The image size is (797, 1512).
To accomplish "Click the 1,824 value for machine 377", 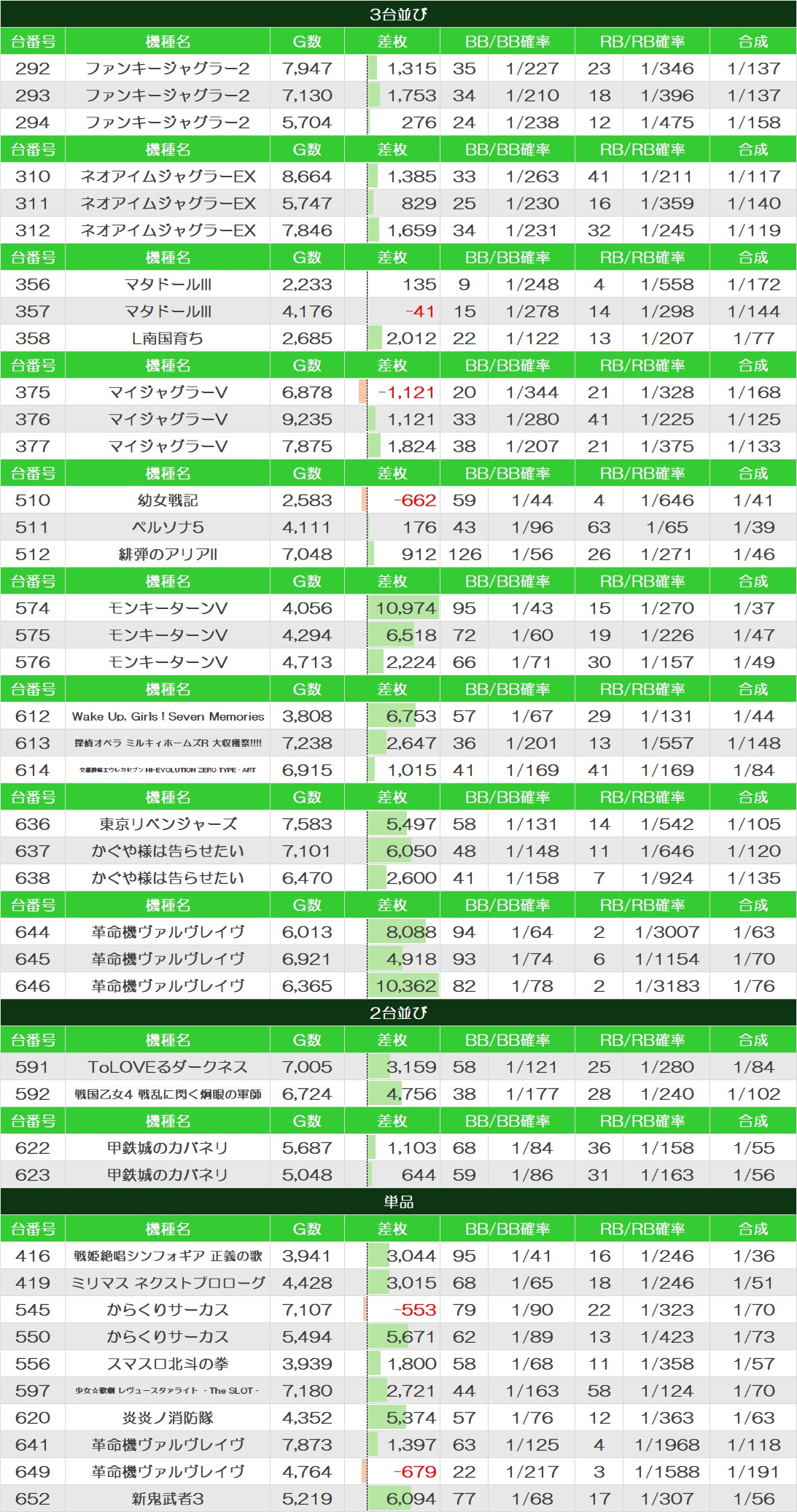I will [411, 446].
